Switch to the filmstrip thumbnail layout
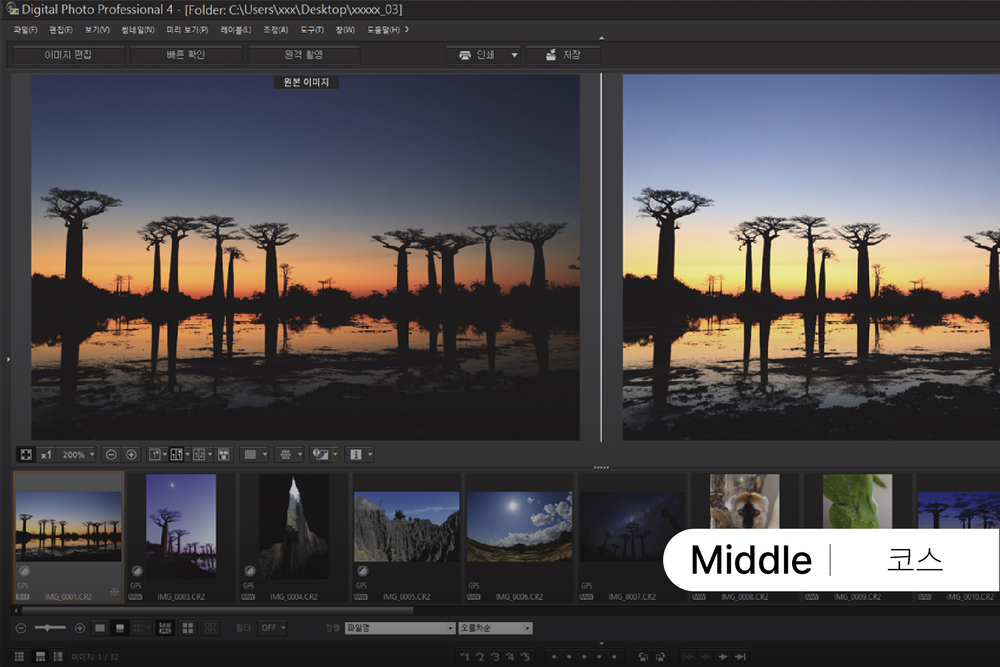The width and height of the screenshot is (1000, 667). click(40, 657)
